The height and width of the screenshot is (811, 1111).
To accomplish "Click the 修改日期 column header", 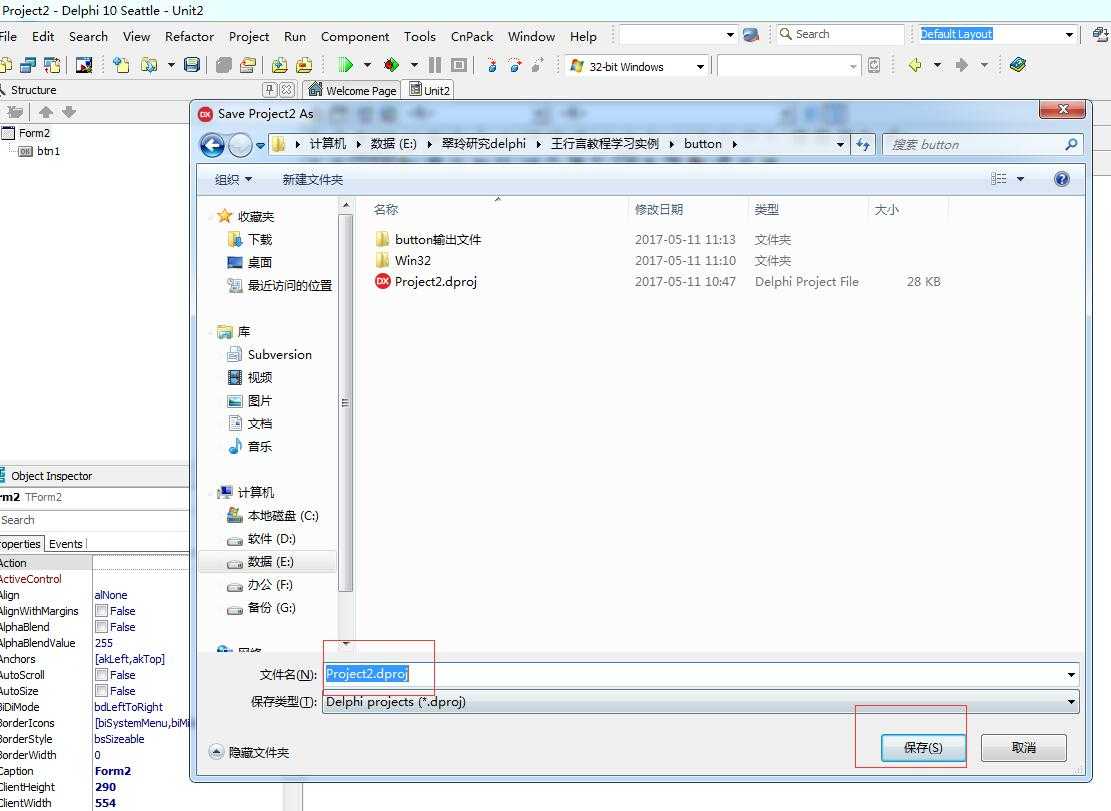I will [659, 210].
